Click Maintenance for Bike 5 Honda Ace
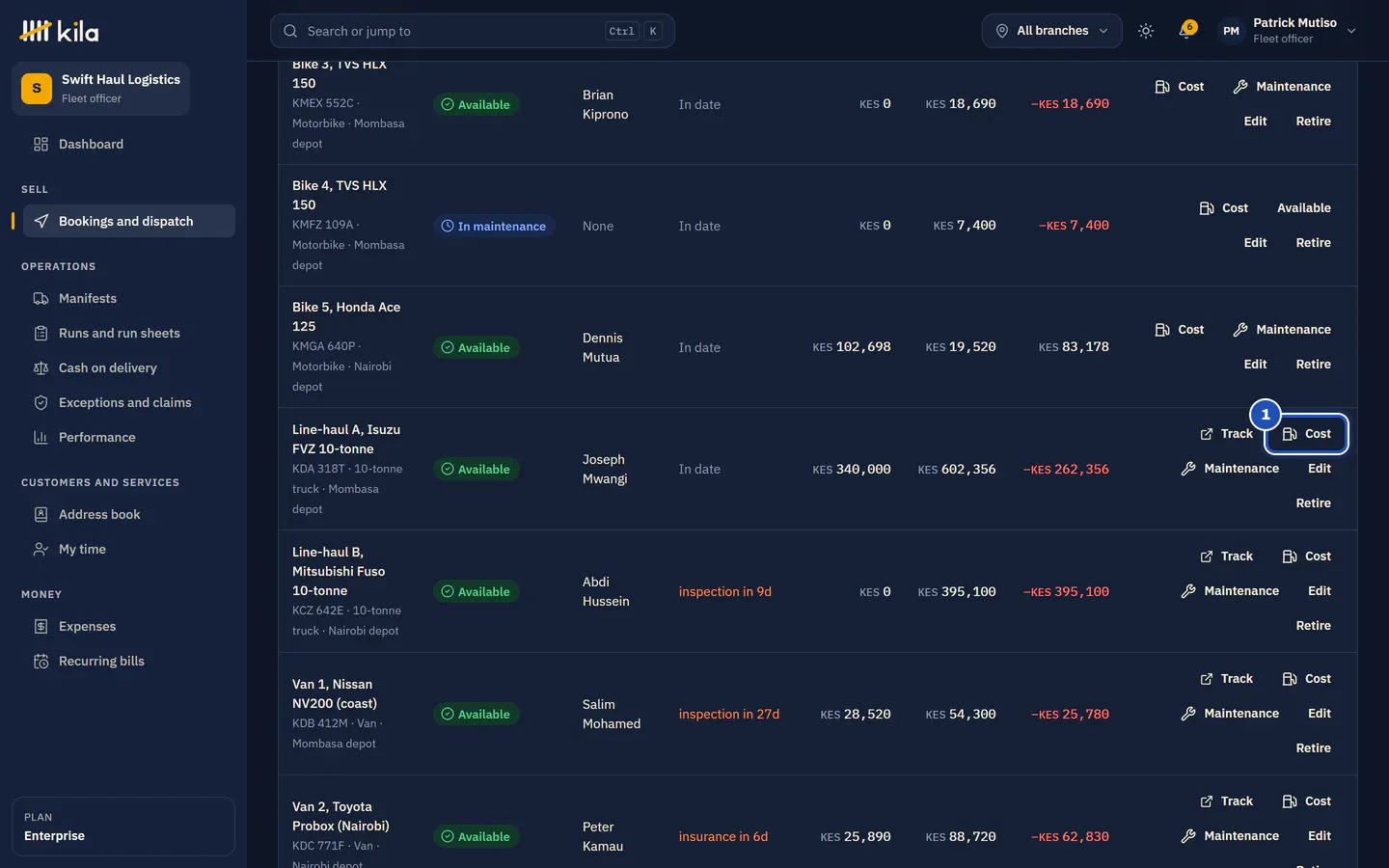This screenshot has width=1389, height=868. pyautogui.click(x=1282, y=330)
